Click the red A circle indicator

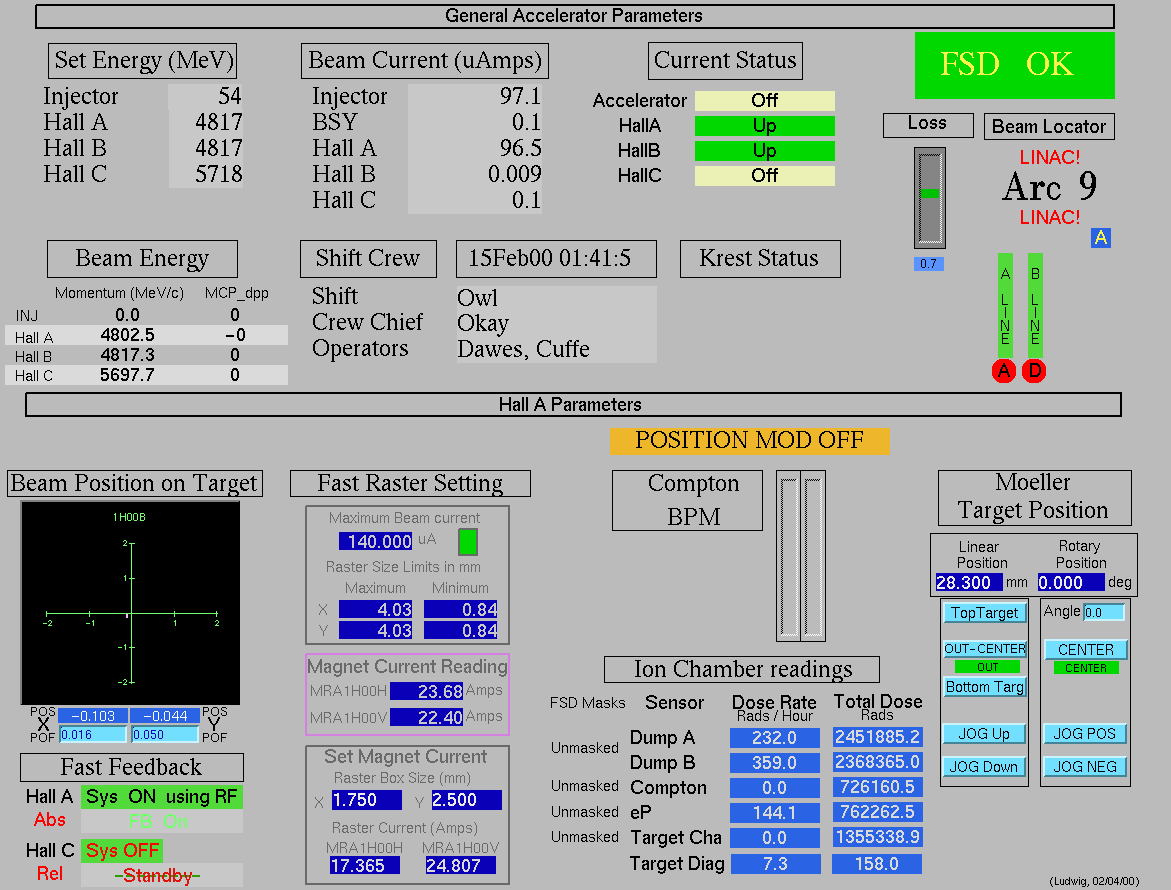(1004, 371)
